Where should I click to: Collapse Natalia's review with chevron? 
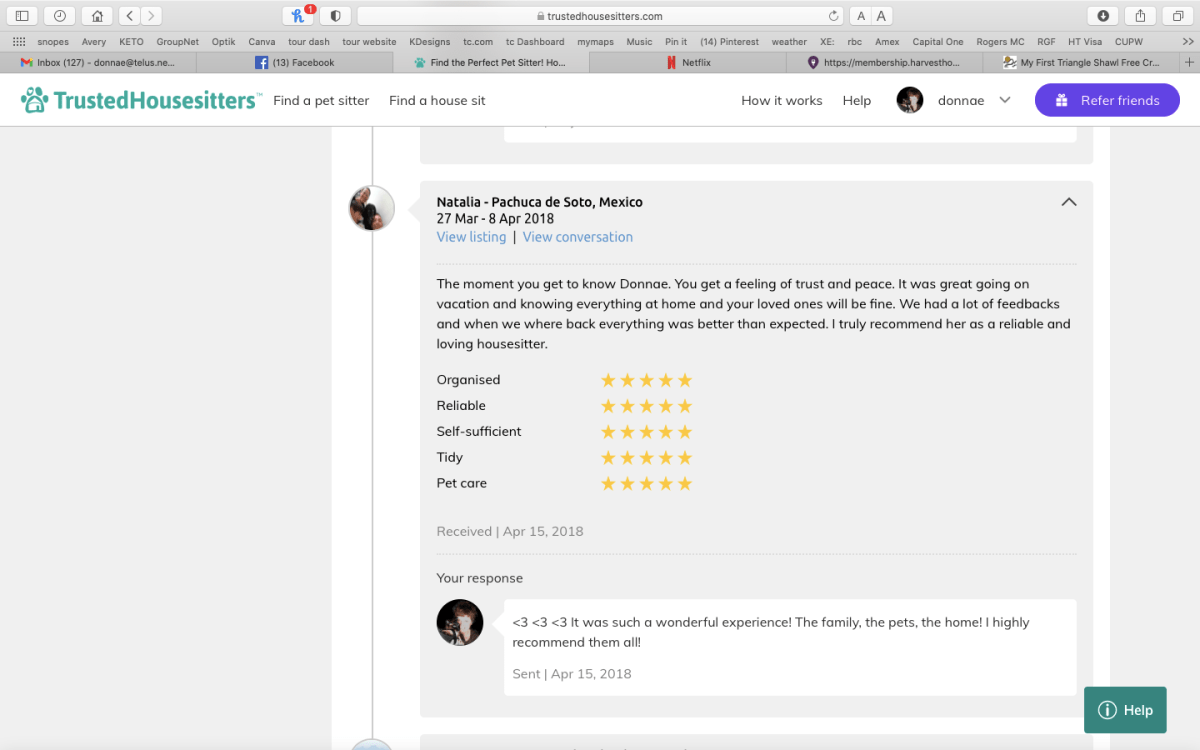point(1068,202)
